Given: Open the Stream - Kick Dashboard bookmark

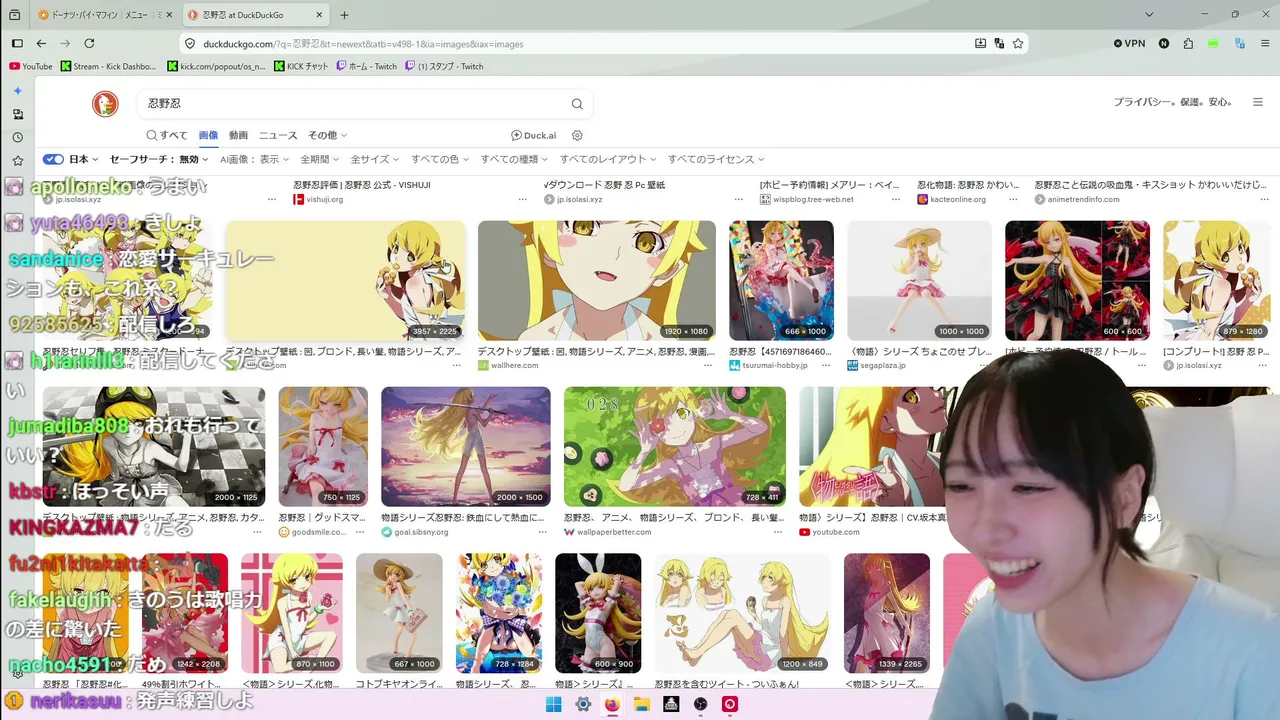Looking at the screenshot, I should 109,66.
